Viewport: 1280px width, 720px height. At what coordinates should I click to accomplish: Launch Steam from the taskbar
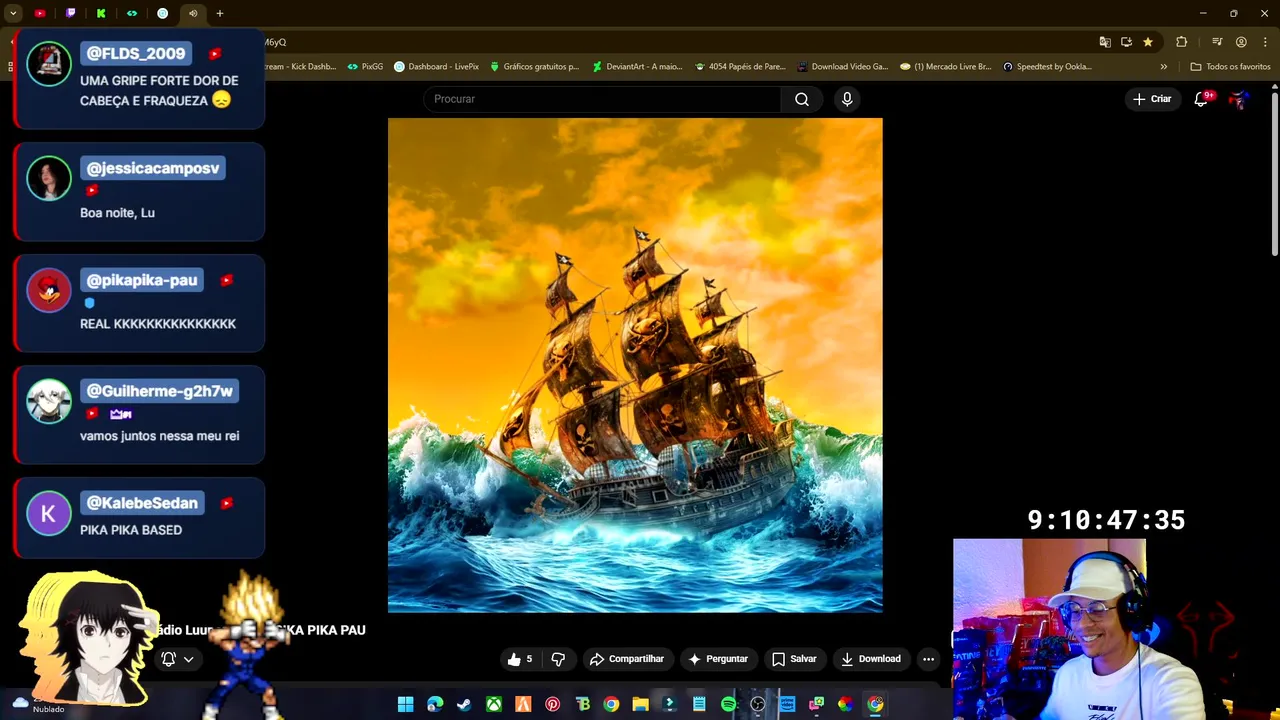tap(464, 704)
